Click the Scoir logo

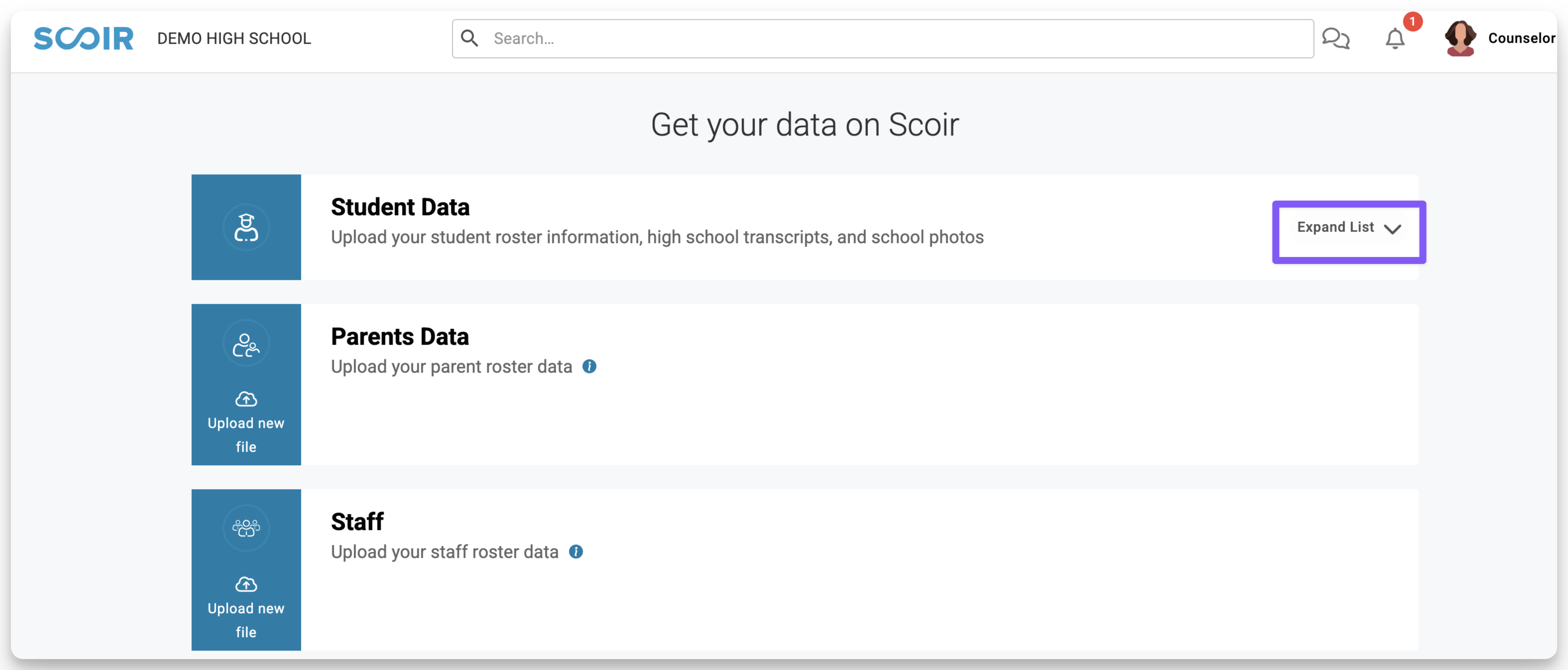pyautogui.click(x=83, y=38)
